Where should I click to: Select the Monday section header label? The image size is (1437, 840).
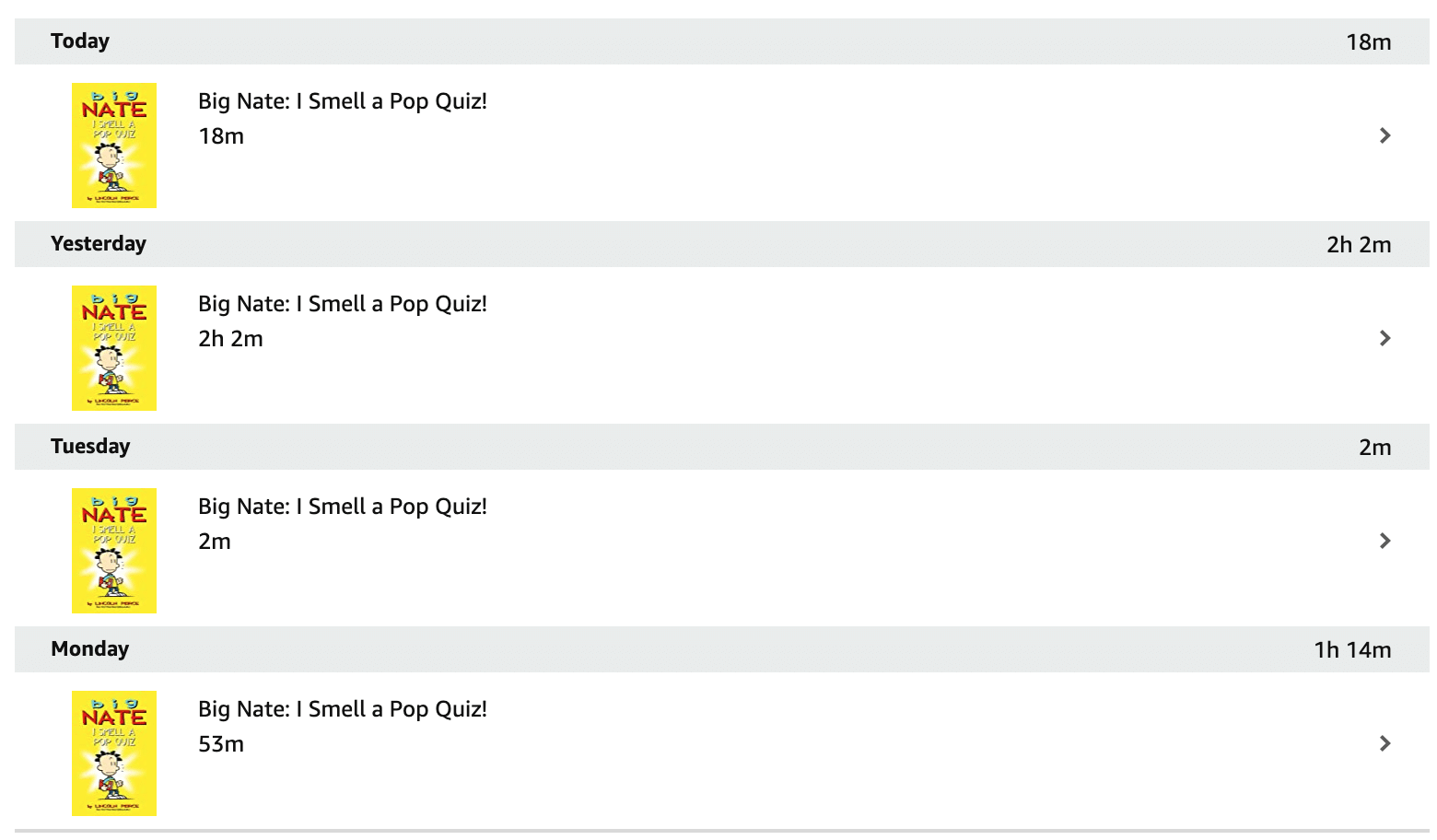coord(89,649)
